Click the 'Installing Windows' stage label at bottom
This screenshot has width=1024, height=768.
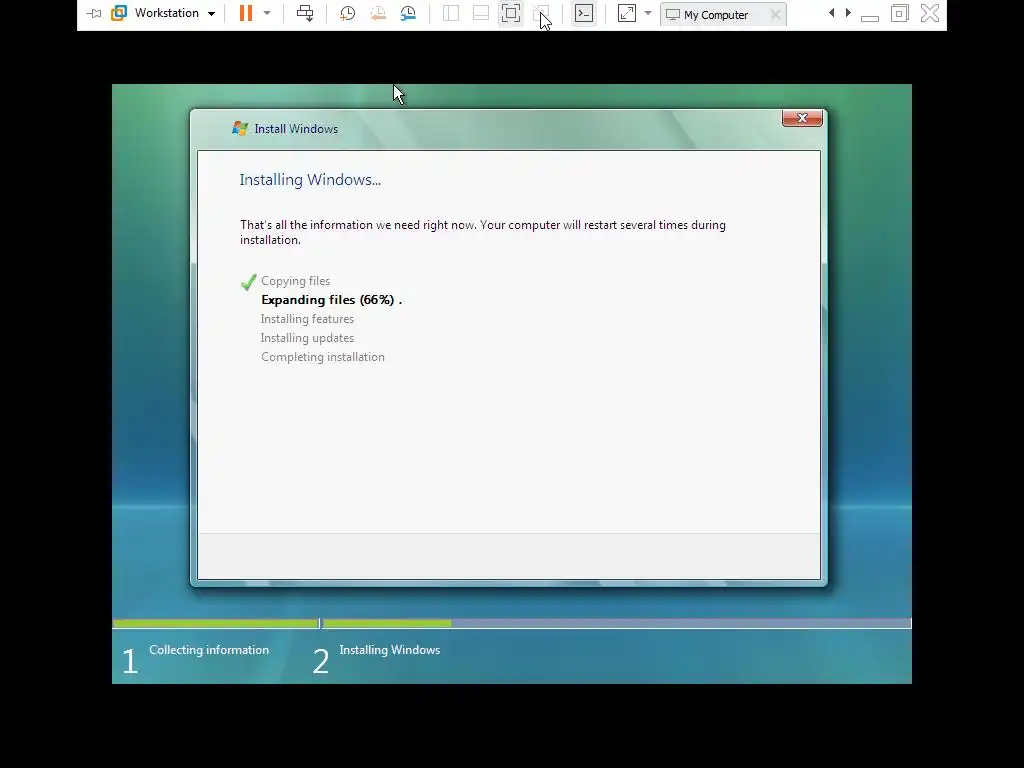click(390, 650)
